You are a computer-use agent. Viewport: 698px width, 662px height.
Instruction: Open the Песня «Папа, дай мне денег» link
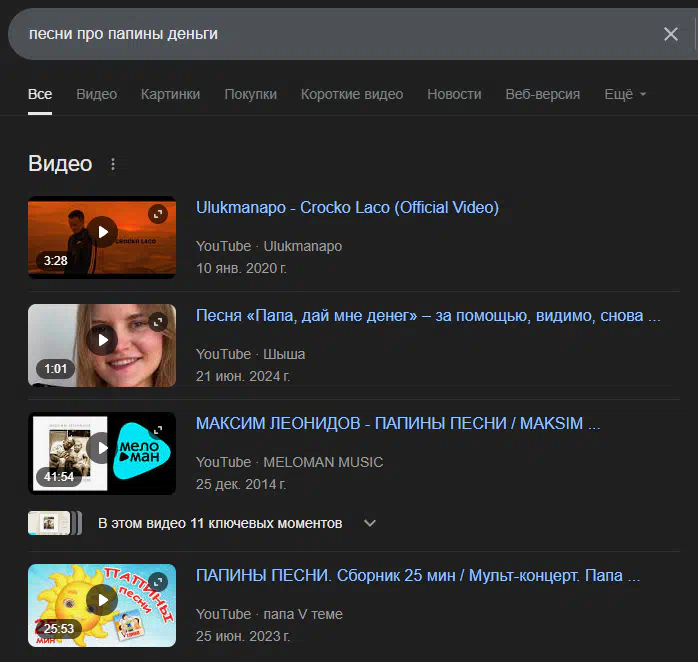click(x=428, y=316)
